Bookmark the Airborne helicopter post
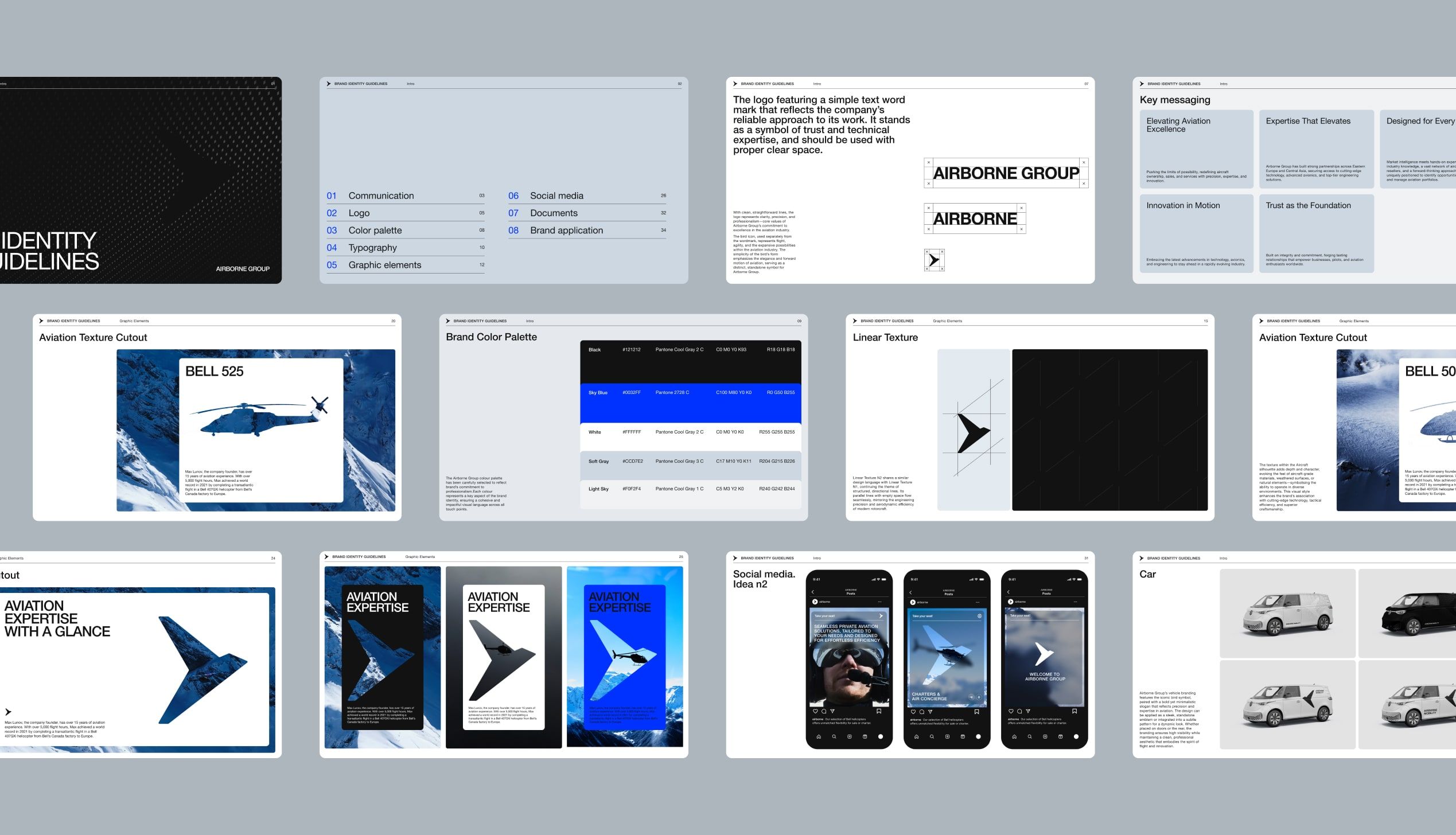The width and height of the screenshot is (1456, 835). point(977,712)
